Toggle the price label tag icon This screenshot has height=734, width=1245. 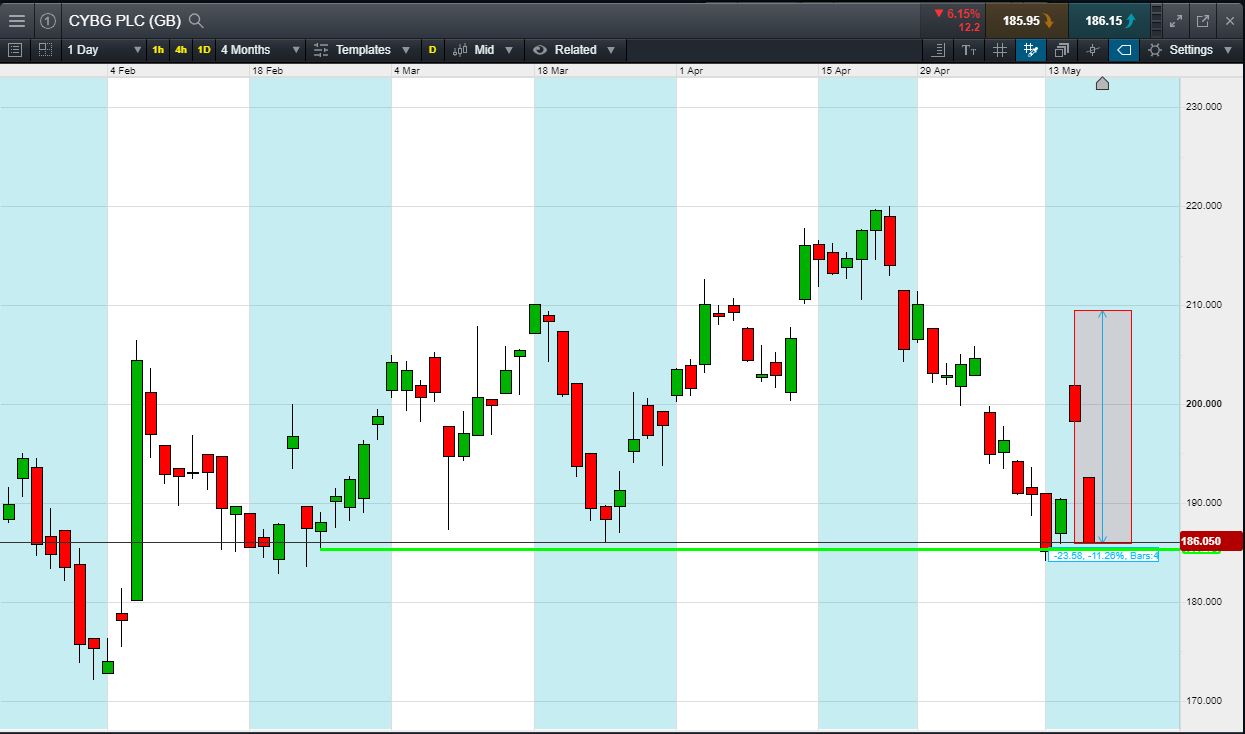[1124, 49]
